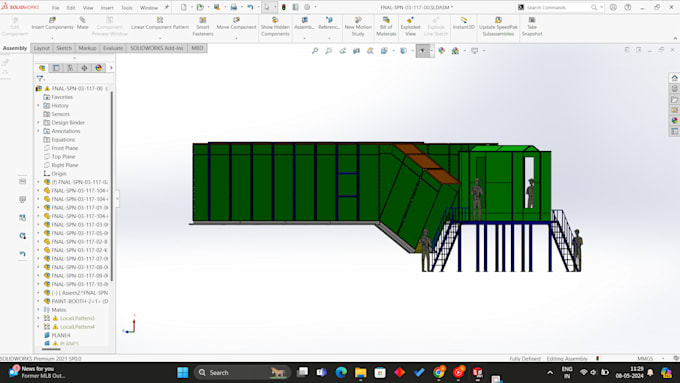Open the Tools menu
Screen dimensions: 680x383
[127, 8]
